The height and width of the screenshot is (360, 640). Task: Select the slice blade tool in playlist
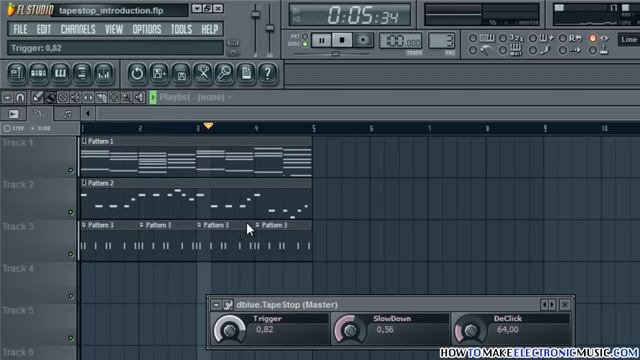pyautogui.click(x=101, y=98)
